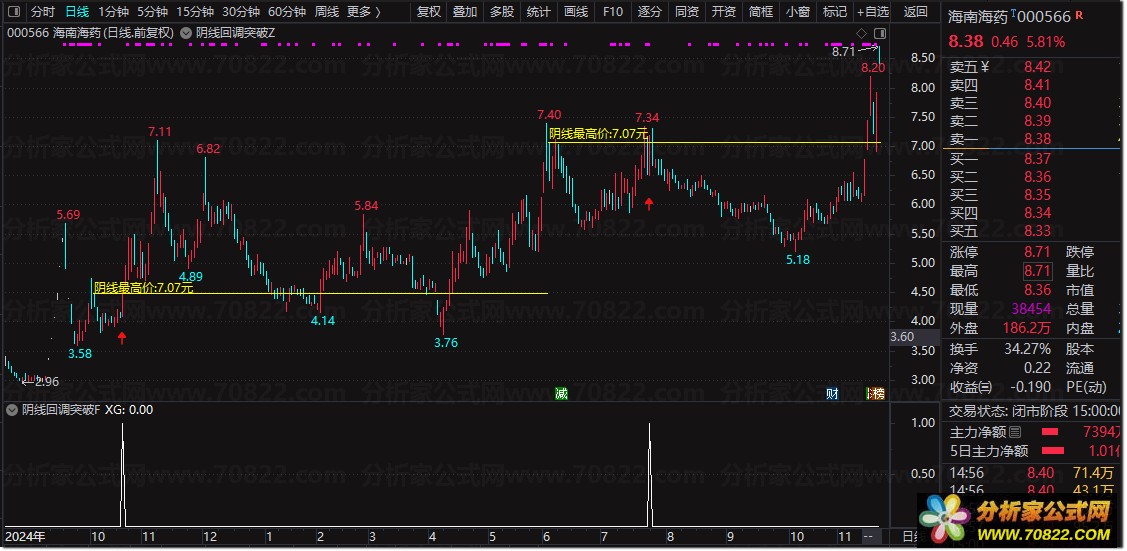Click the 最低 value 8.36
This screenshot has width=1127, height=551.
click(1037, 290)
